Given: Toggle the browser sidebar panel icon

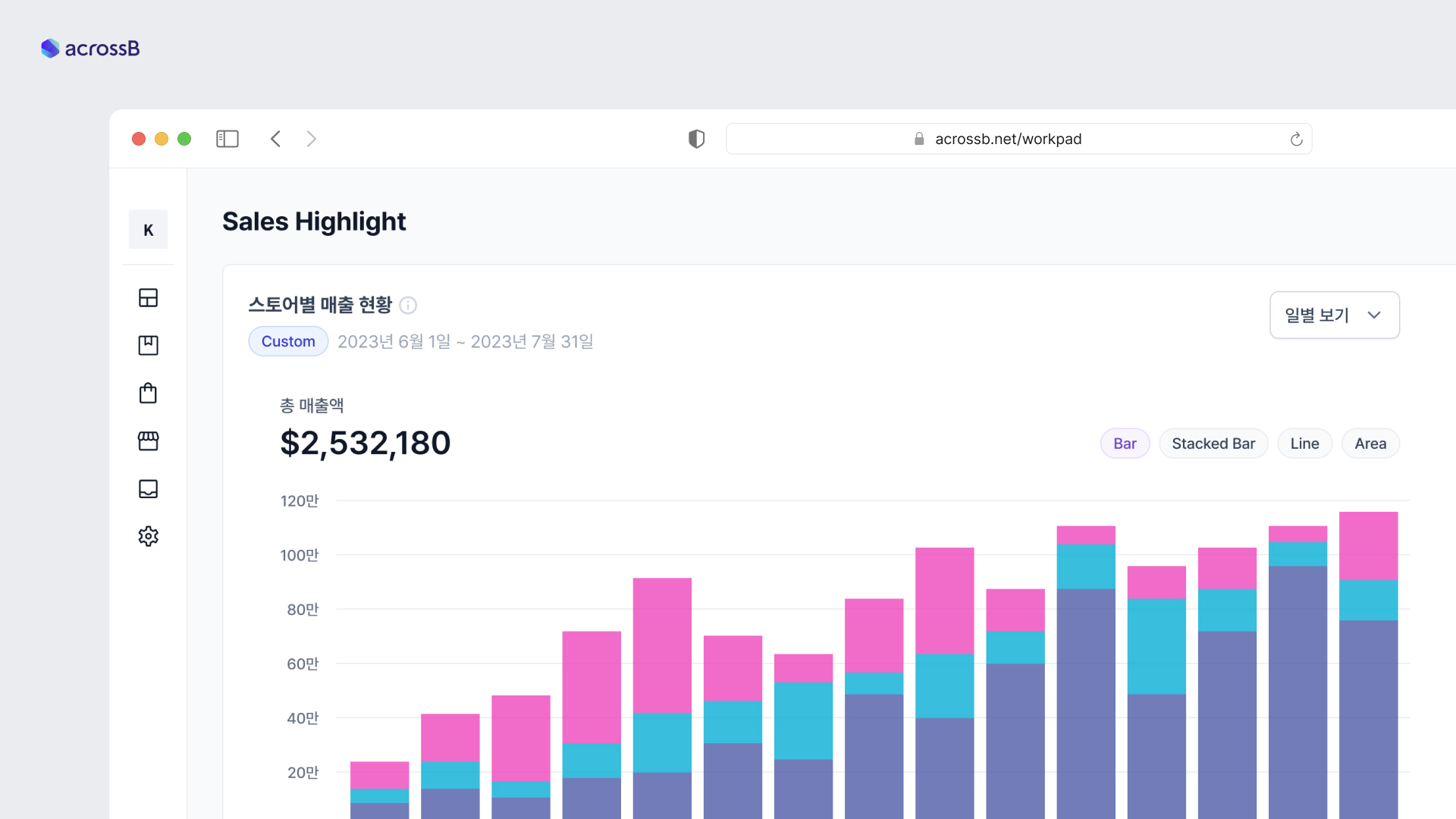Looking at the screenshot, I should 227,139.
